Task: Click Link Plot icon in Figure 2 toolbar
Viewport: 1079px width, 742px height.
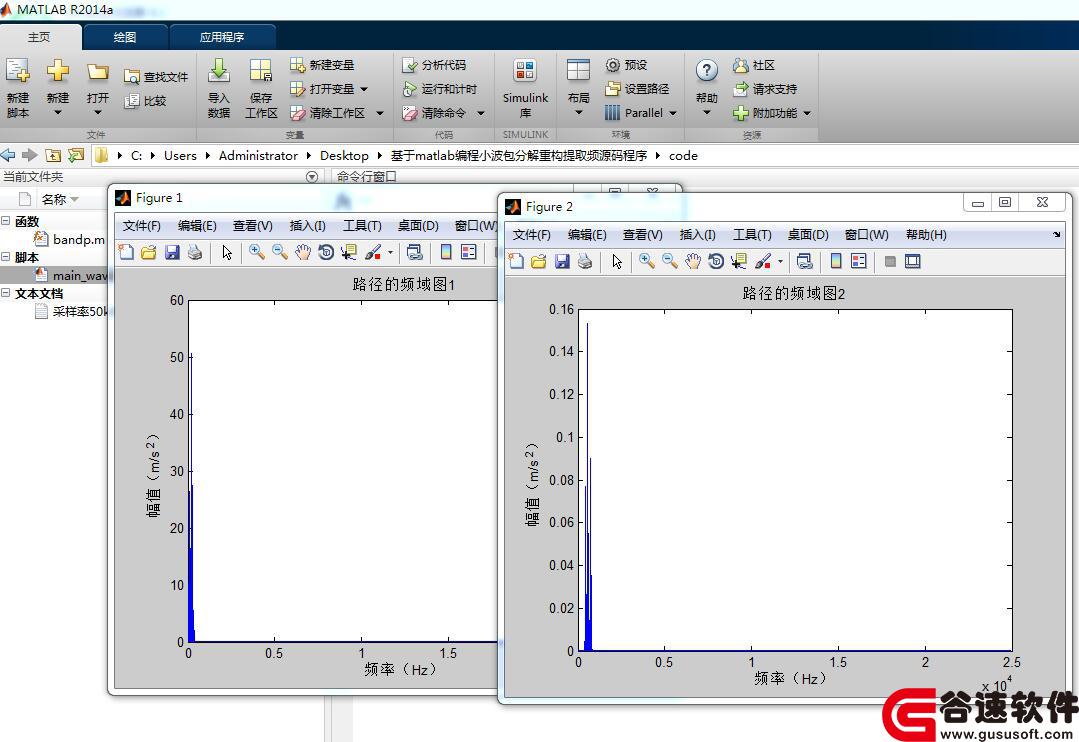Action: tap(804, 262)
